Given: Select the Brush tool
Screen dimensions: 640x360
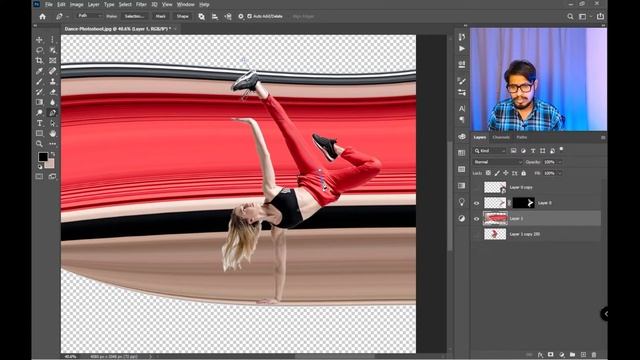Looking at the screenshot, I should 39,81.
